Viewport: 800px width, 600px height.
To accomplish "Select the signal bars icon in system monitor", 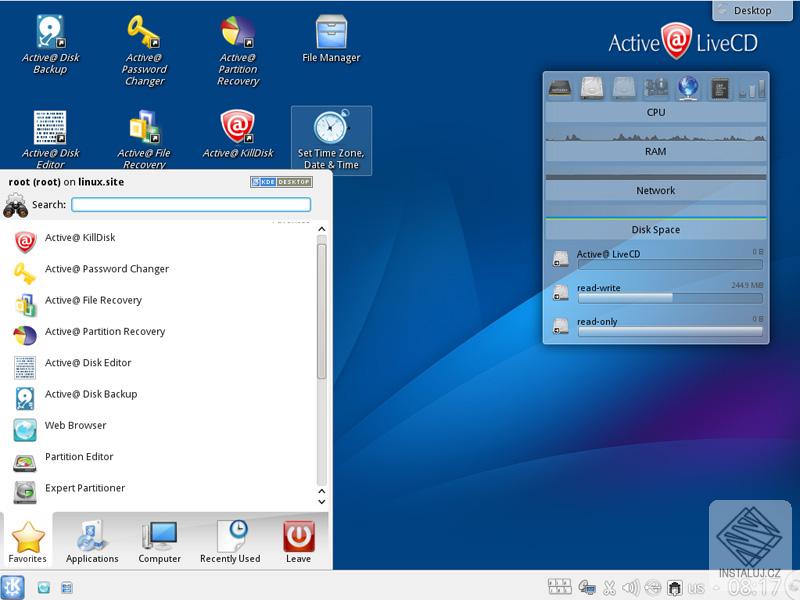I will click(x=752, y=89).
